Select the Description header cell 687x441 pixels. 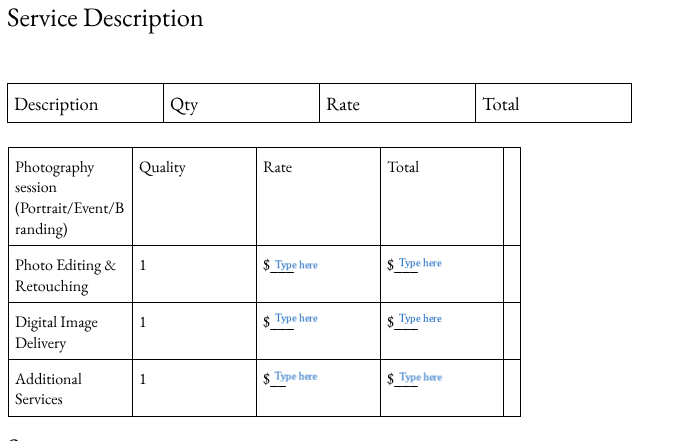(x=57, y=104)
